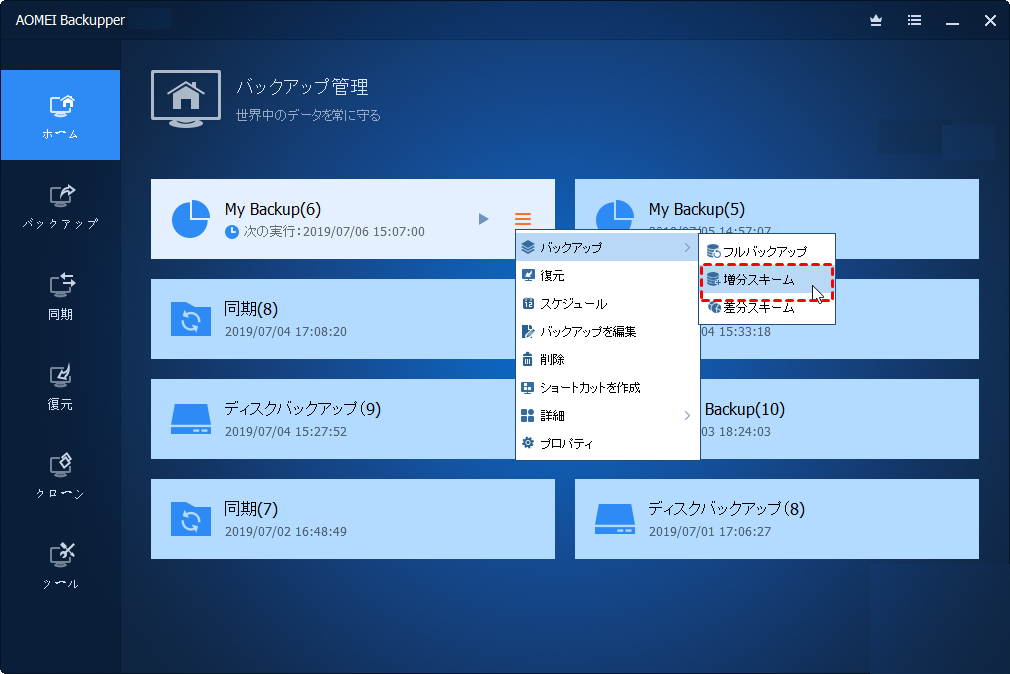The image size is (1010, 674).
Task: Click the disk icon of ディスクバックアップ(9)
Action: 191,419
